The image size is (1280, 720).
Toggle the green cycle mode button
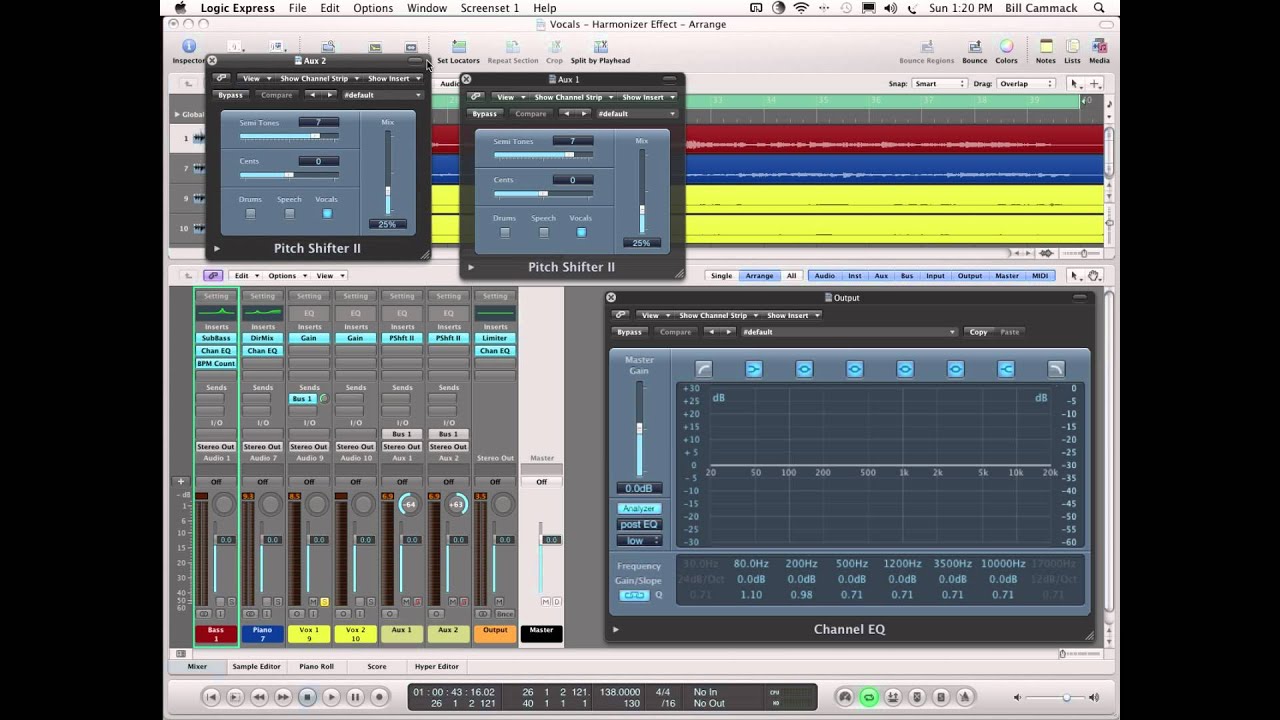(869, 697)
